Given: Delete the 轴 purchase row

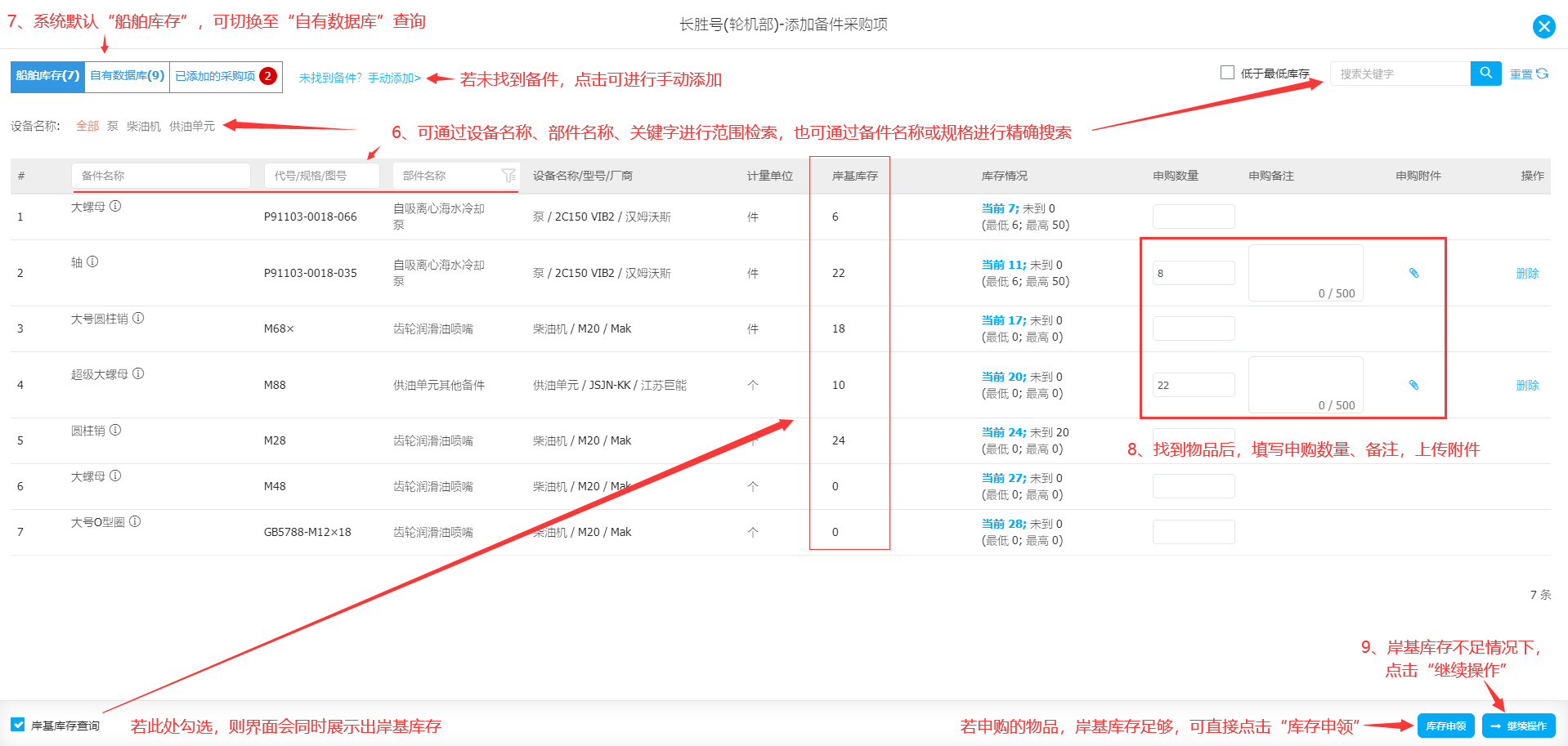Looking at the screenshot, I should tap(1527, 273).
